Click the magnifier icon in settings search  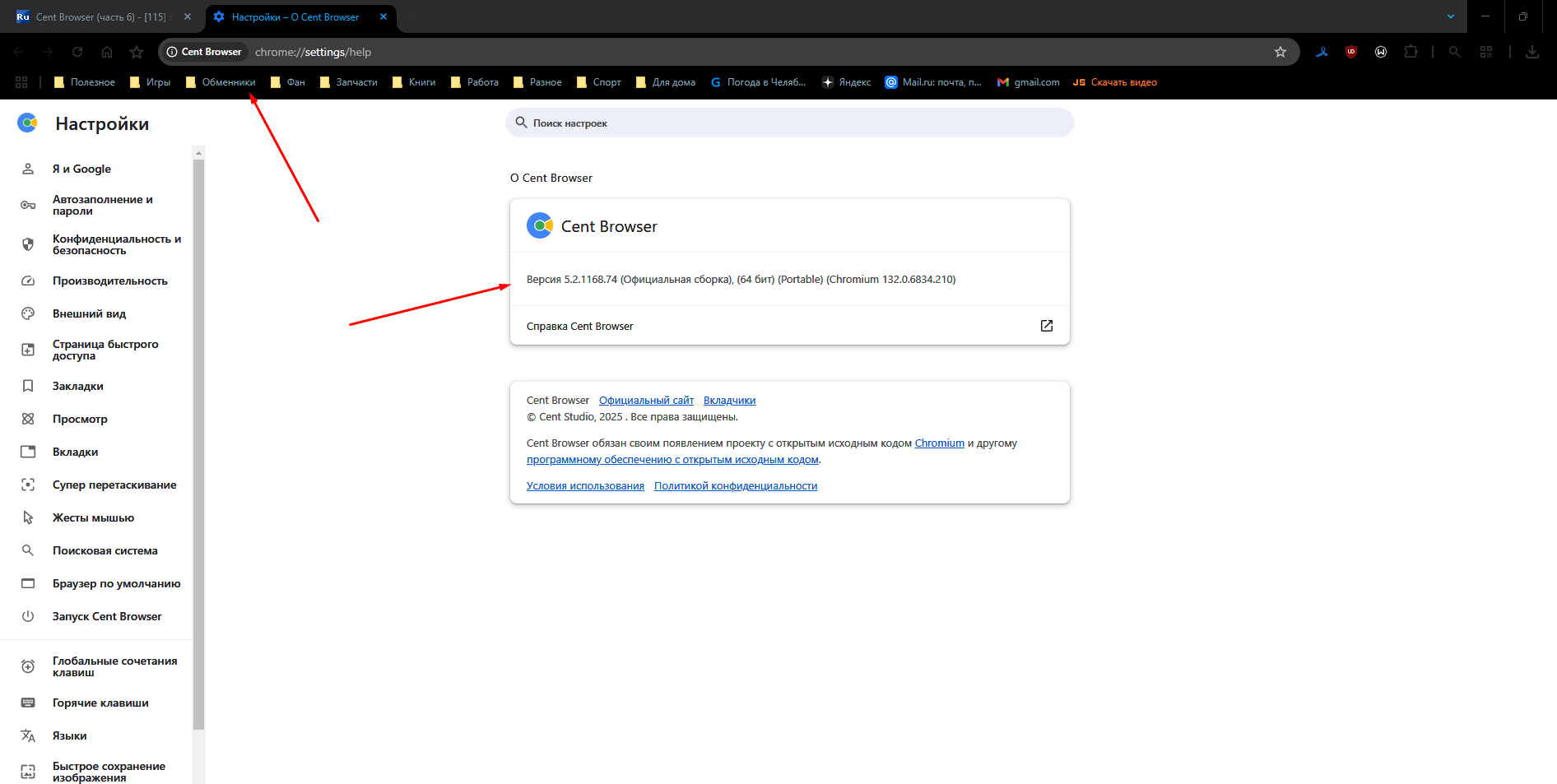[x=521, y=123]
